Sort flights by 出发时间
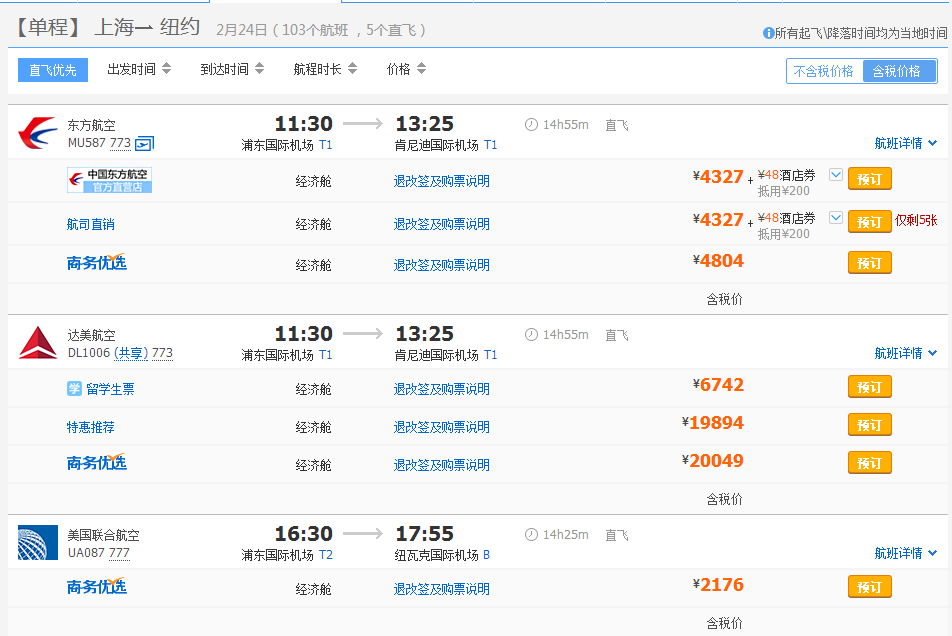 (139, 69)
